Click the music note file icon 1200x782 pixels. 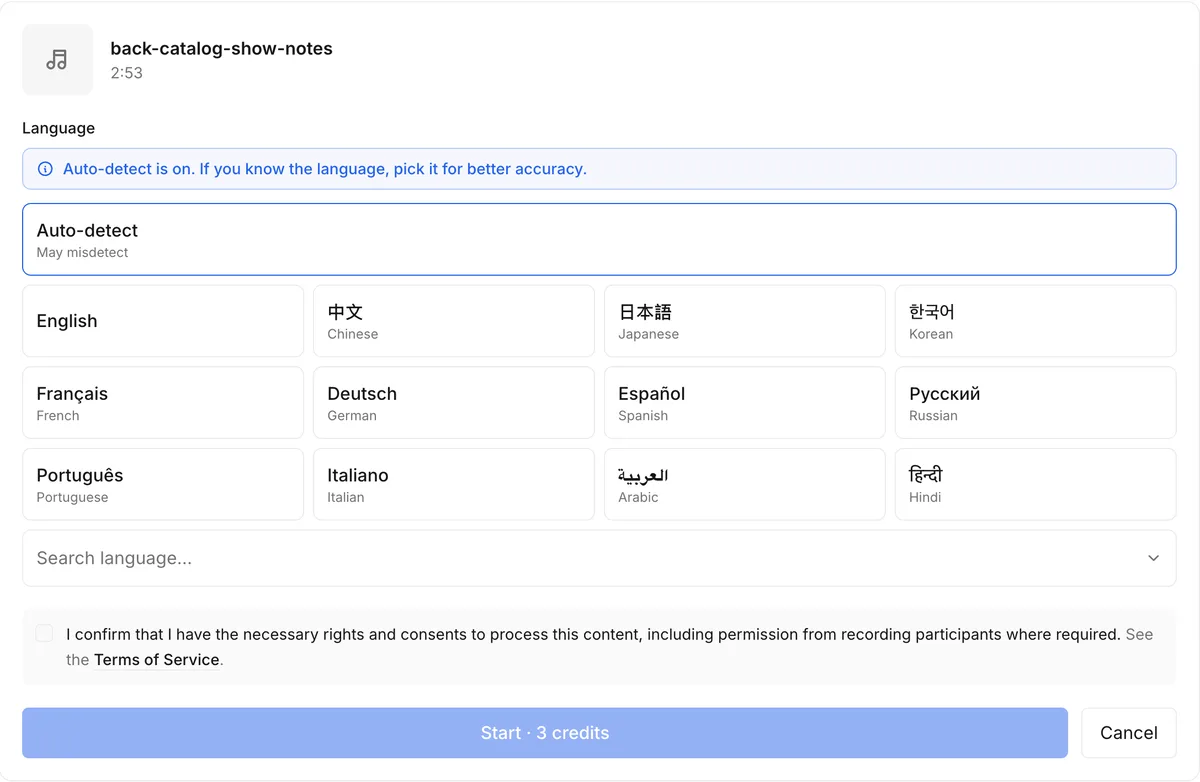(57, 60)
